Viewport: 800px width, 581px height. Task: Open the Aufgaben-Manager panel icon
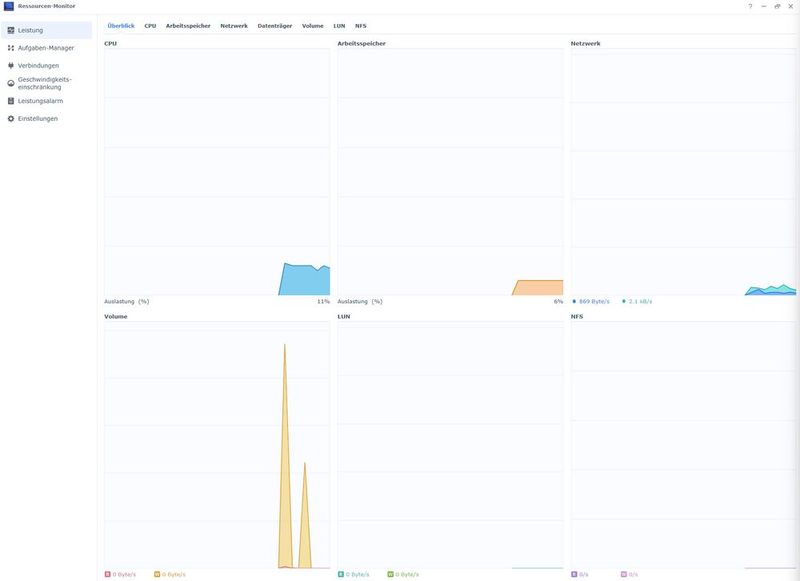(10, 46)
